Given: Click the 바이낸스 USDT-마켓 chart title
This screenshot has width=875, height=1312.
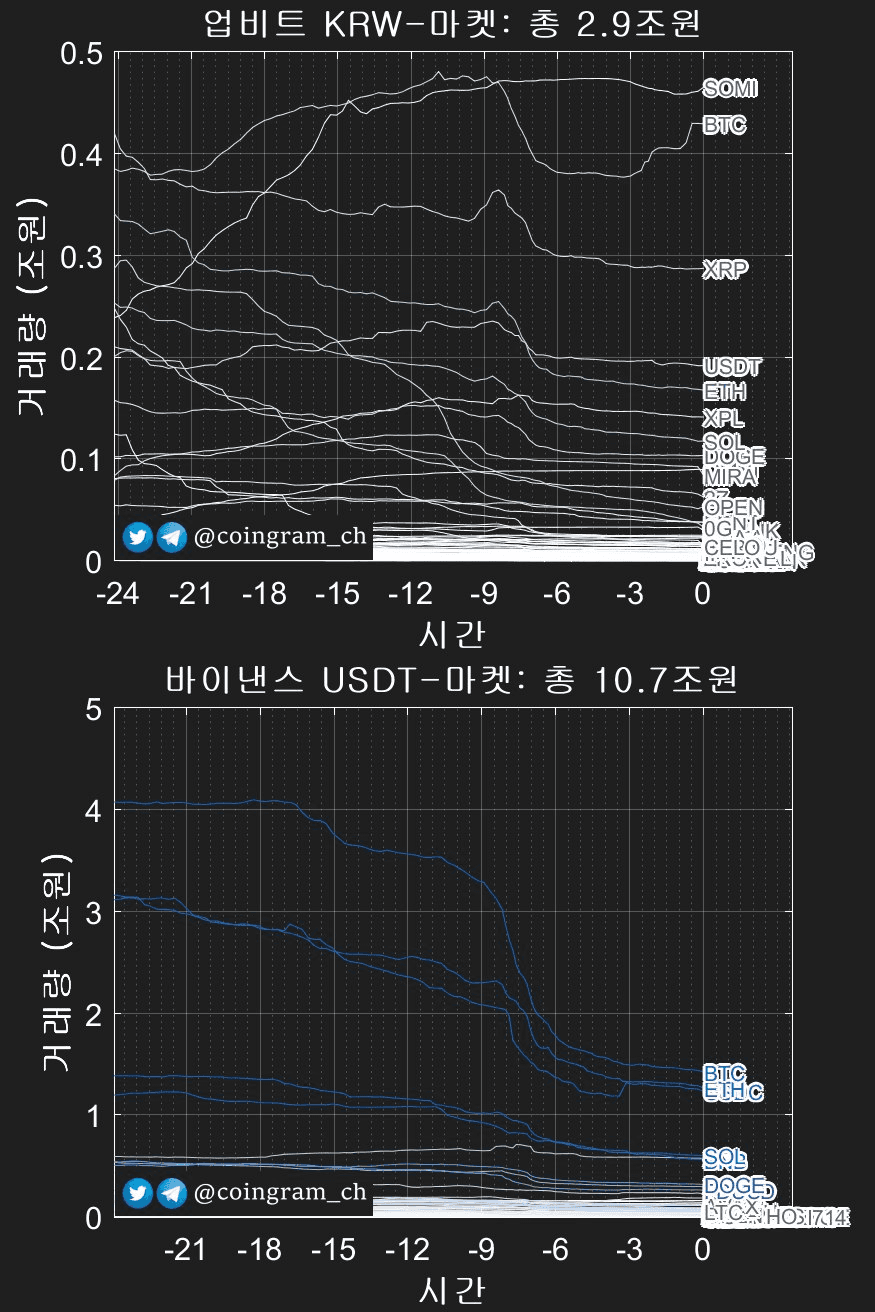Looking at the screenshot, I should 451,681.
